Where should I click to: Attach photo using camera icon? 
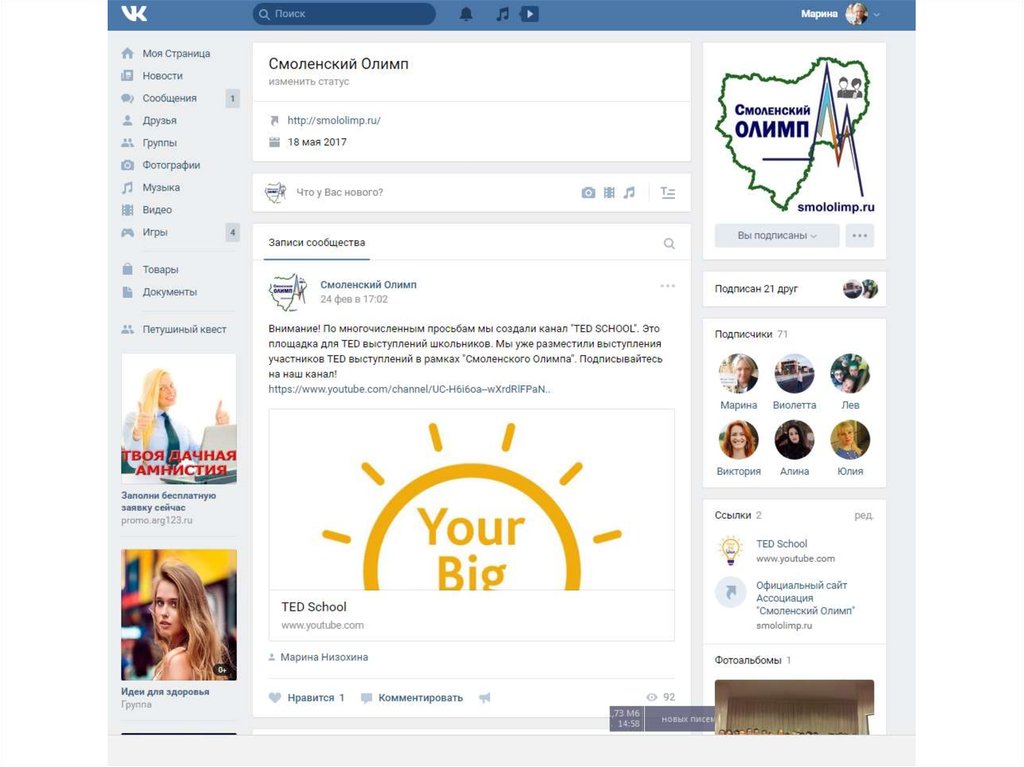click(588, 193)
